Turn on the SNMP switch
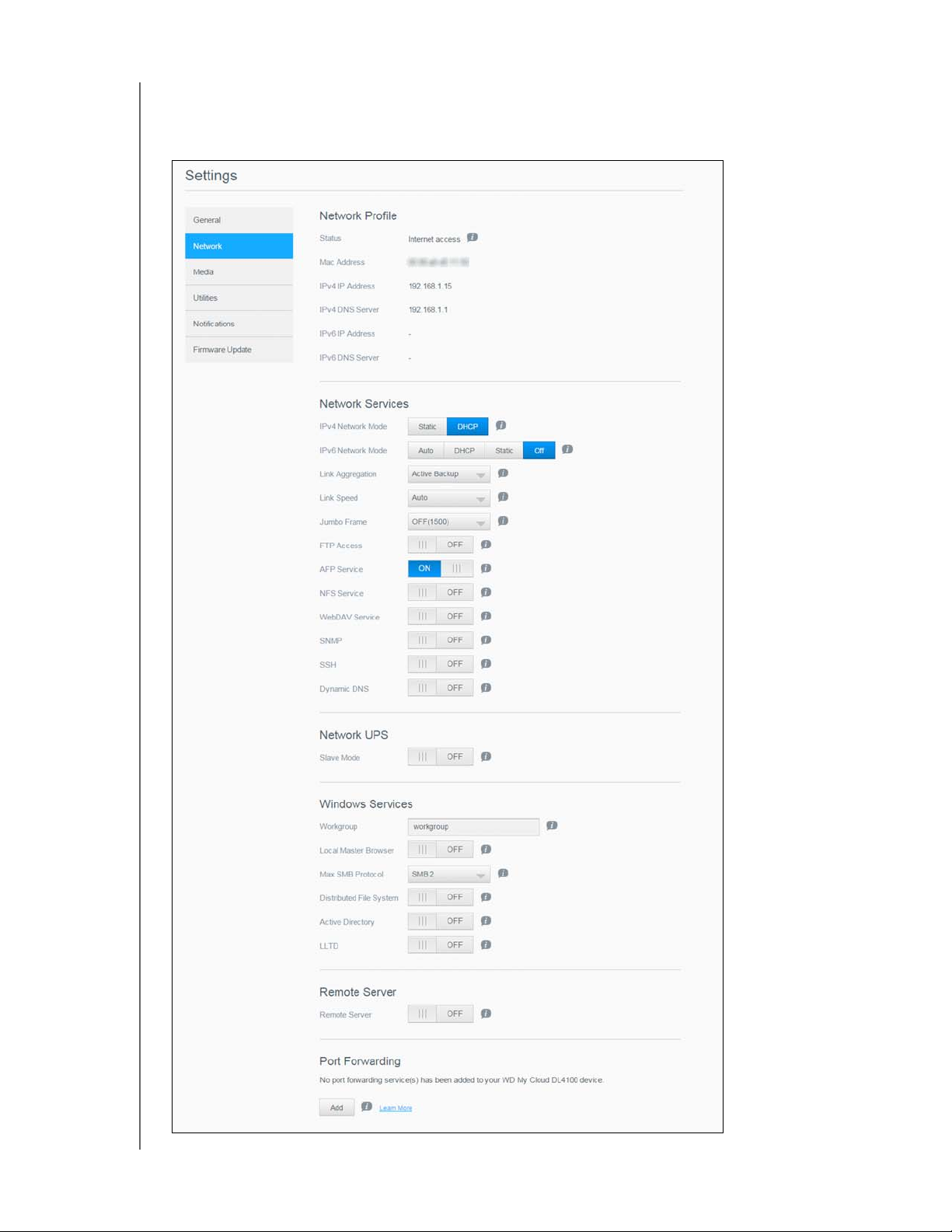The height and width of the screenshot is (1232, 952). pyautogui.click(x=441, y=640)
